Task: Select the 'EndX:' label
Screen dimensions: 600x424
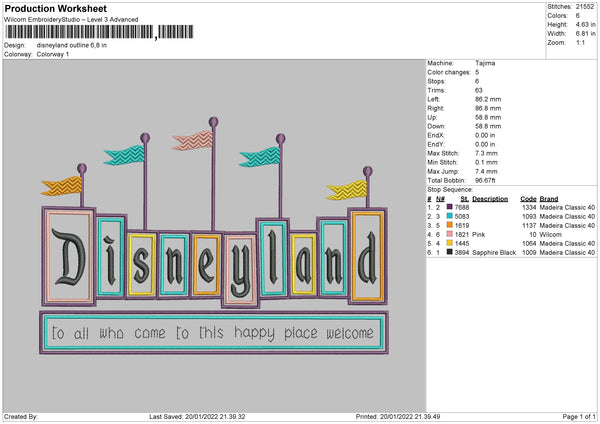Action: [x=436, y=135]
